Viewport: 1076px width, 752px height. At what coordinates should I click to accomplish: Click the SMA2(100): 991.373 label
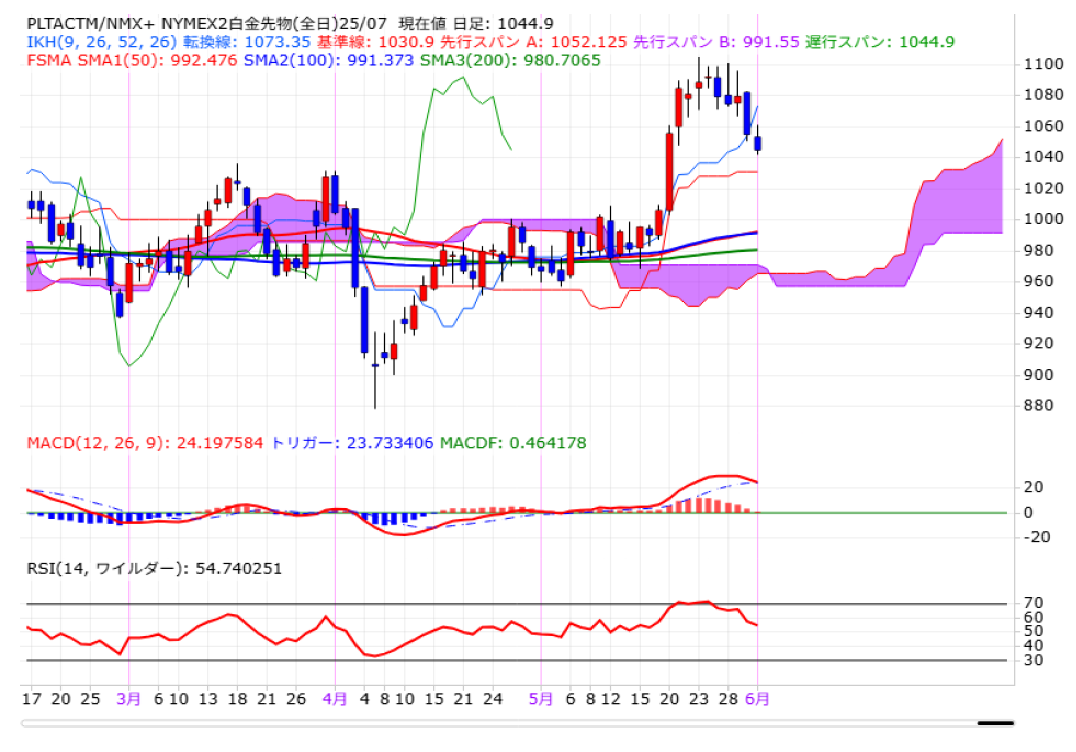(x=329, y=60)
